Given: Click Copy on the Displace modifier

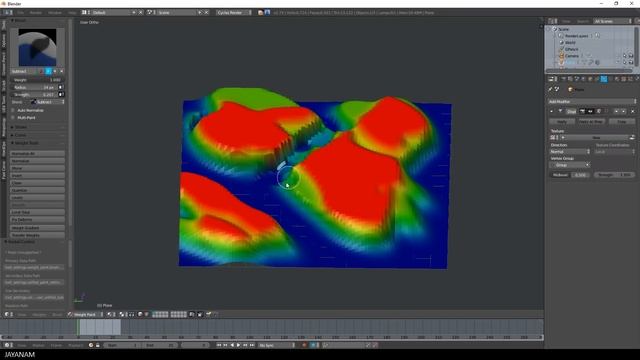Looking at the screenshot, I should pos(622,122).
